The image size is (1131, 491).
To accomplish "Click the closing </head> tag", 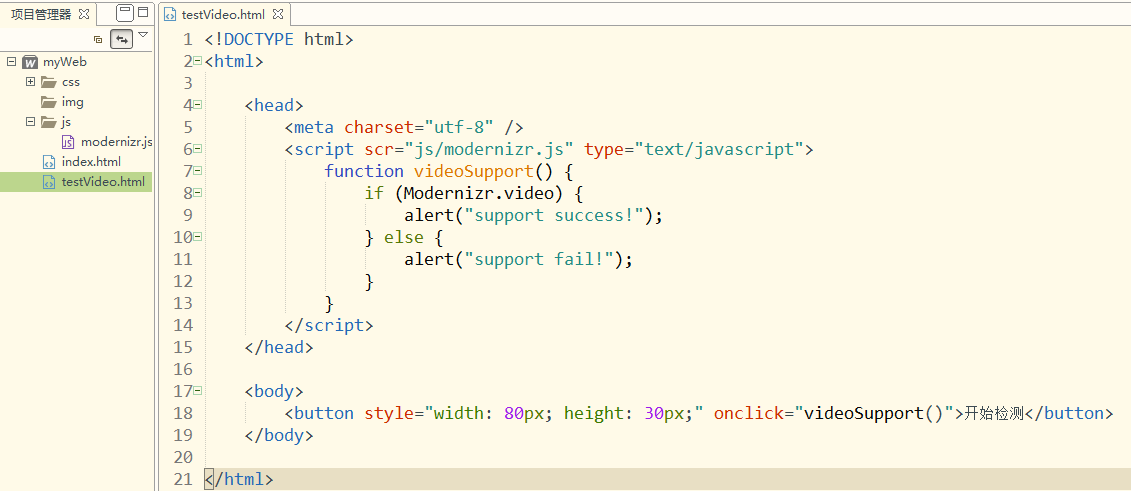I will 279,347.
